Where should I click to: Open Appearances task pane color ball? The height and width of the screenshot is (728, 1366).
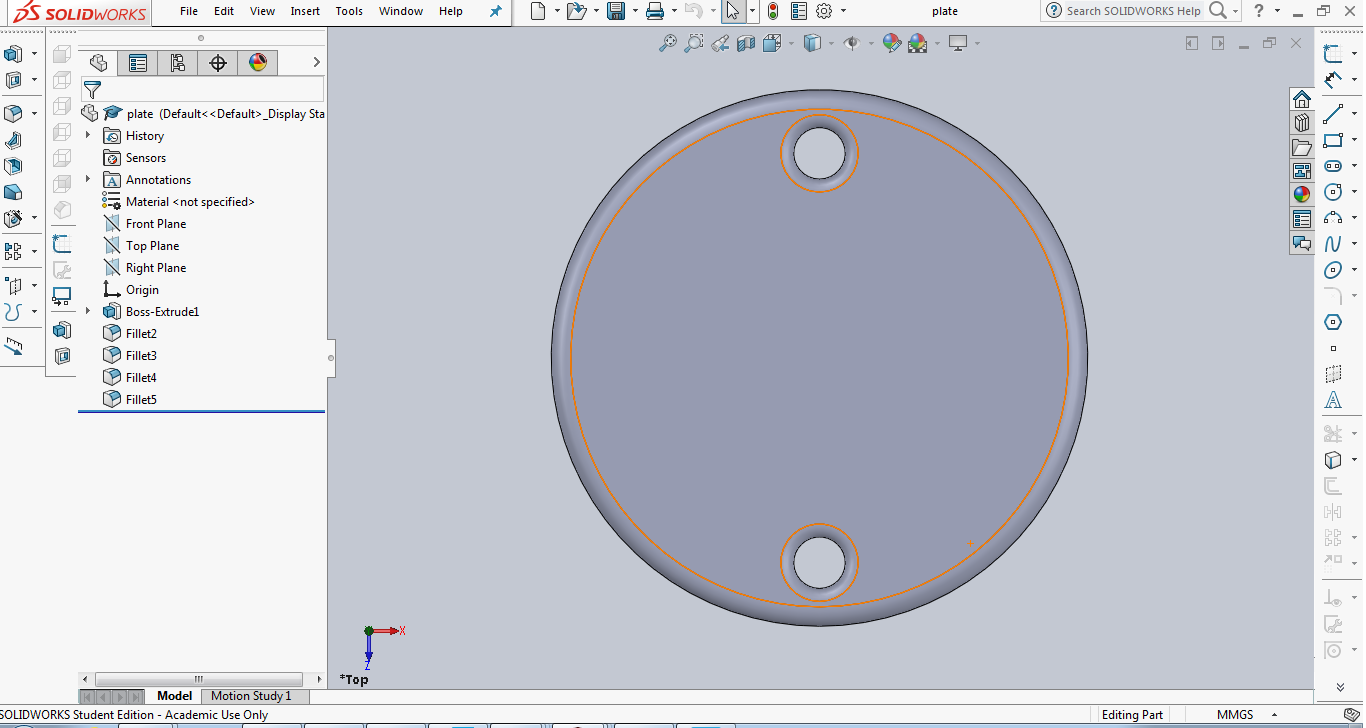coord(1301,195)
